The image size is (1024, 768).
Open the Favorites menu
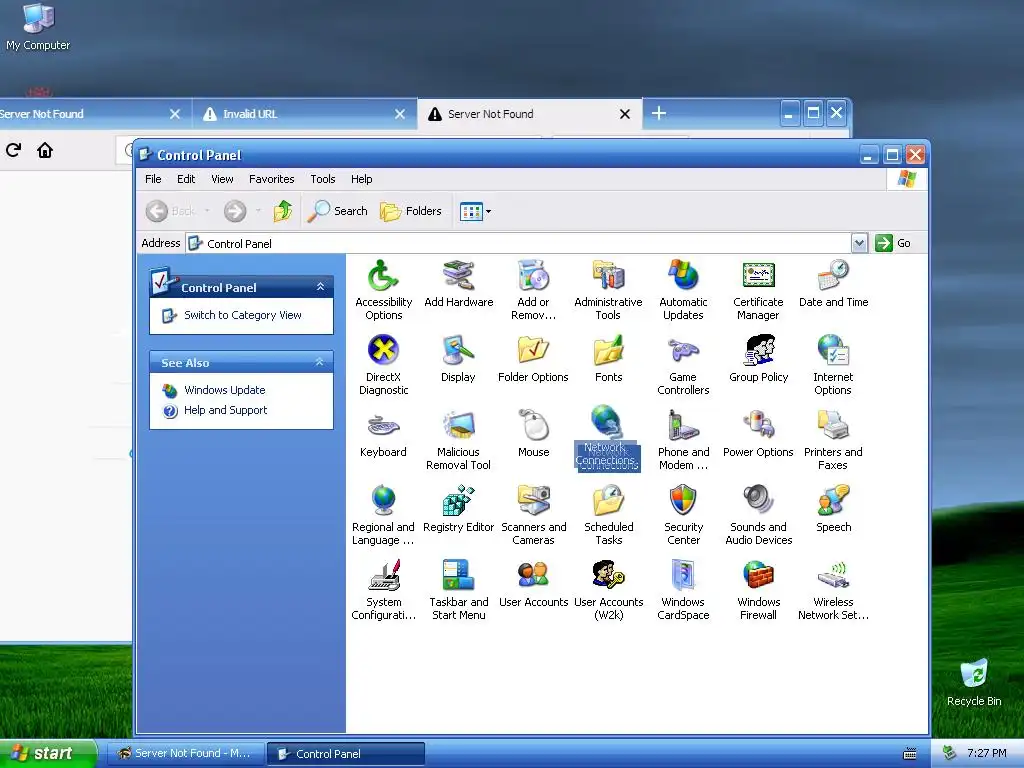272,179
